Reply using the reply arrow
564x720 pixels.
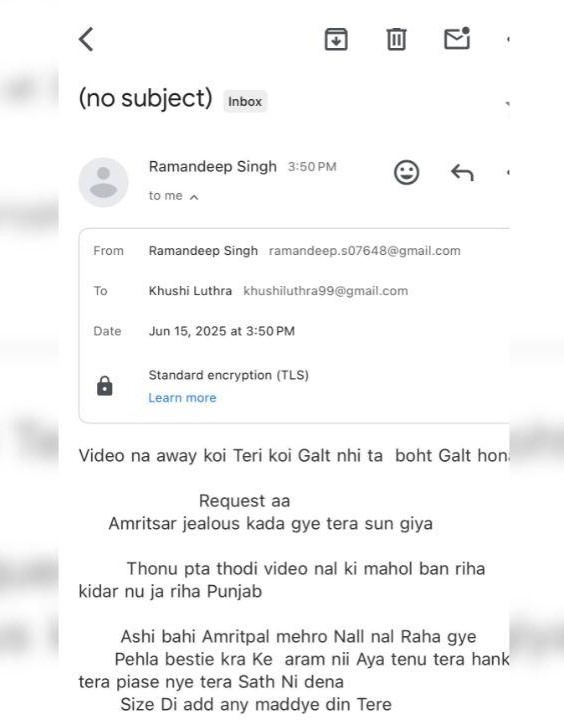462,173
